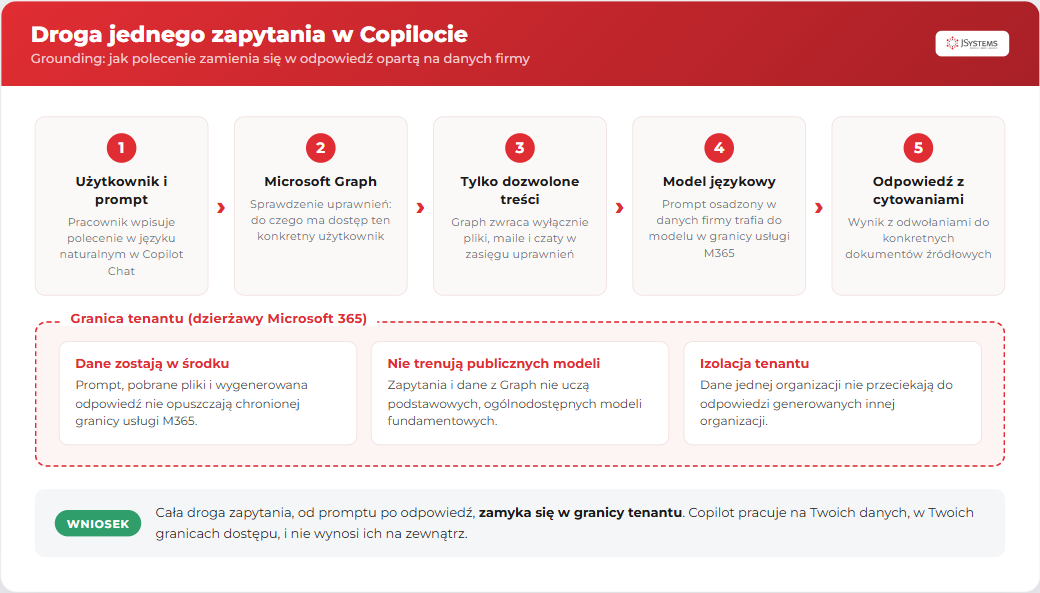Click the description "Prompt osadzony w danych firmy"

pos(719,228)
